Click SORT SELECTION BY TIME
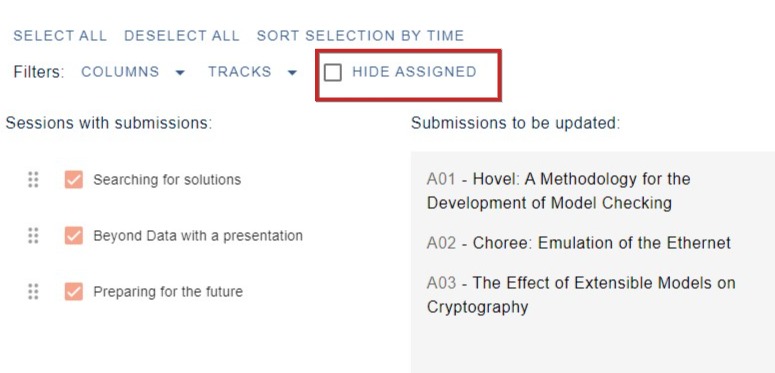Image resolution: width=775 pixels, height=373 pixels. click(360, 36)
